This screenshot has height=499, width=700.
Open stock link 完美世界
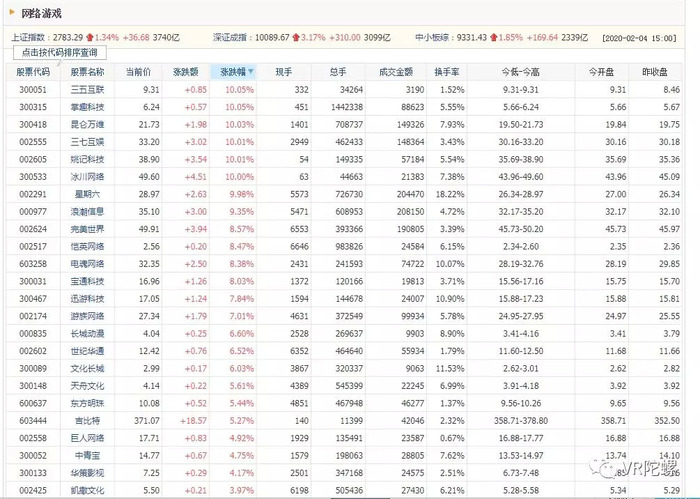click(88, 229)
